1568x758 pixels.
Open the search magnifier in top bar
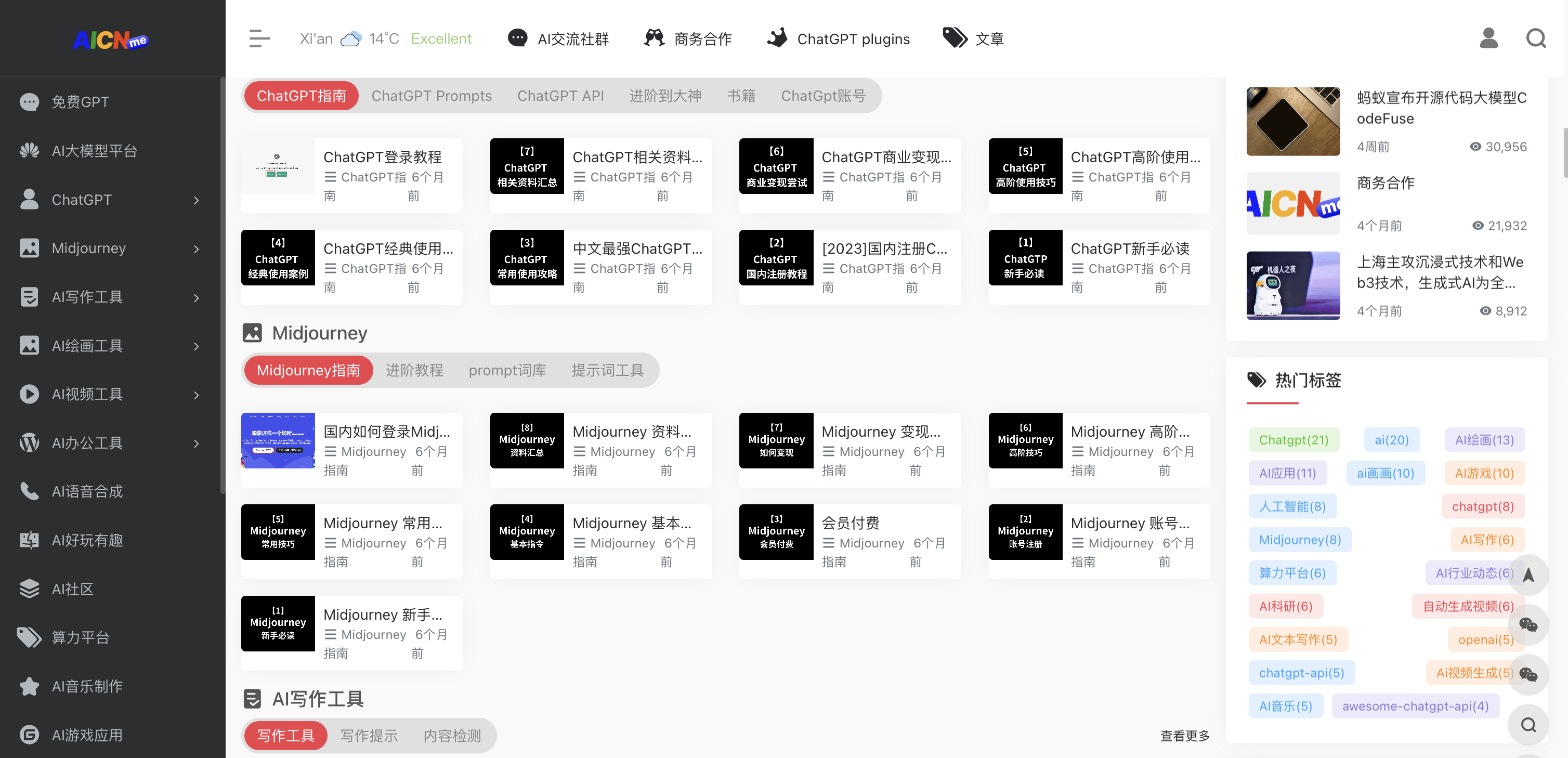[x=1536, y=38]
